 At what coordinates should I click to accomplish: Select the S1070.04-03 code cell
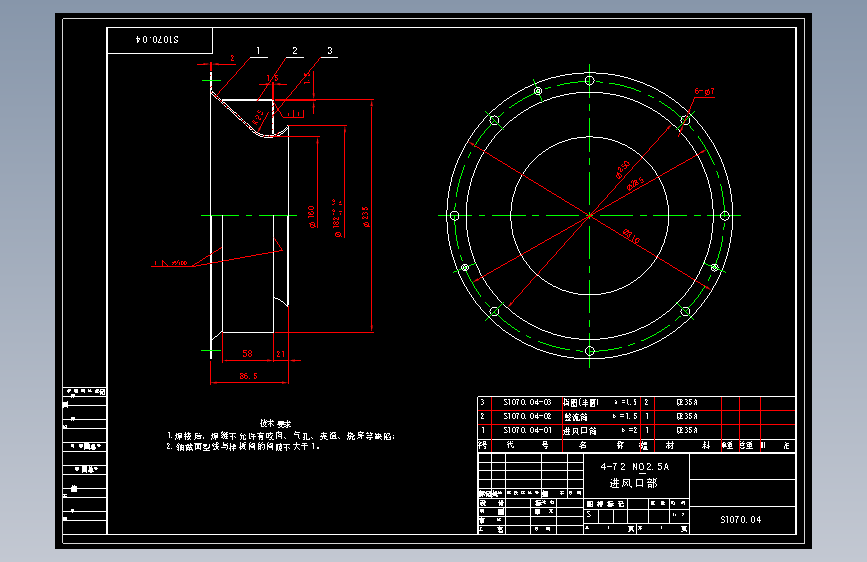(x=527, y=402)
